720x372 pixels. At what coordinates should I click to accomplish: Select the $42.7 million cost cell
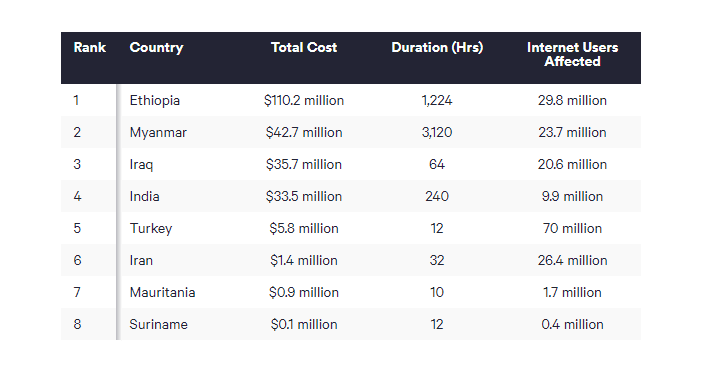coord(304,133)
